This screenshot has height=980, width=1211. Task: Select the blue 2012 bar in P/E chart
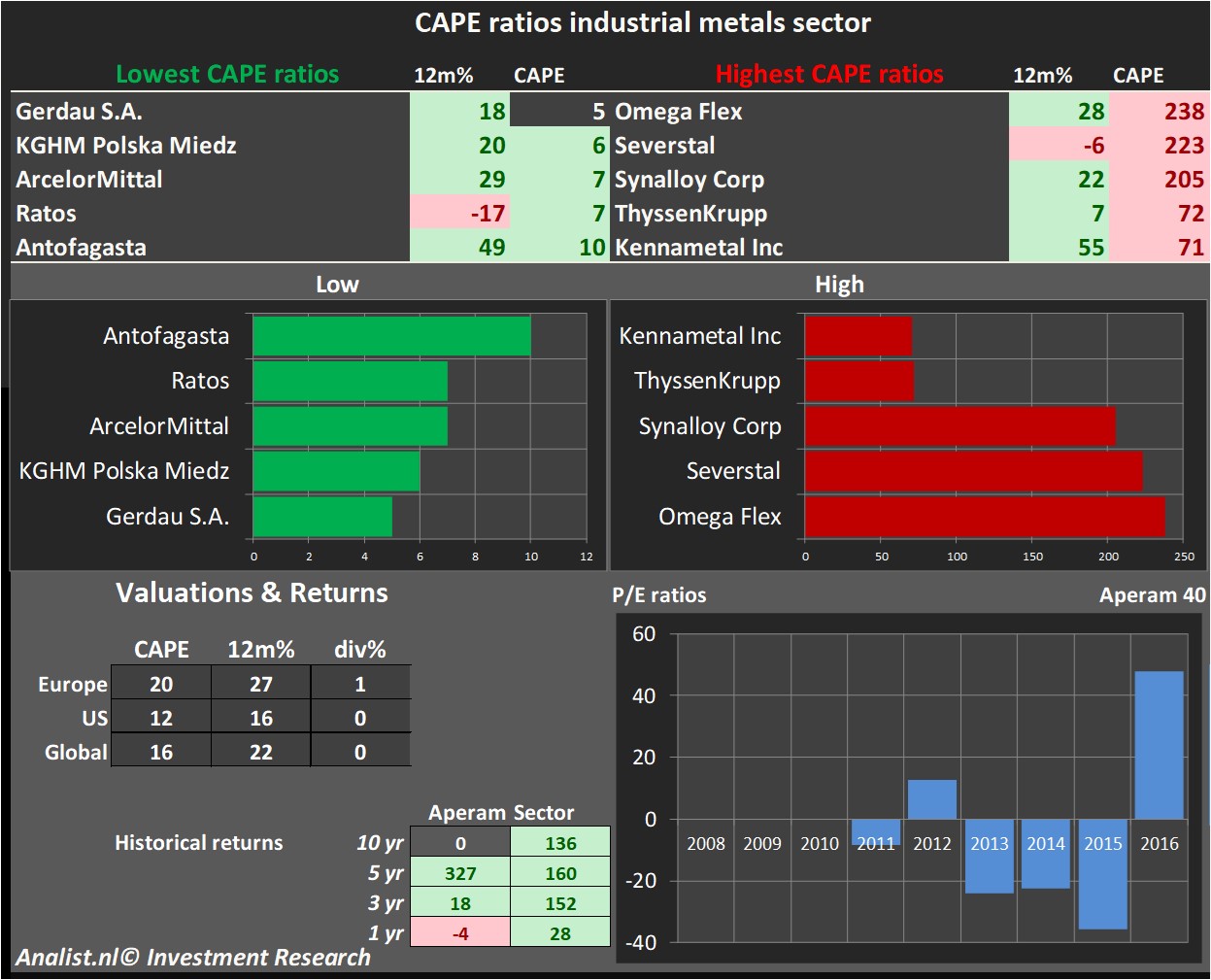point(932,799)
